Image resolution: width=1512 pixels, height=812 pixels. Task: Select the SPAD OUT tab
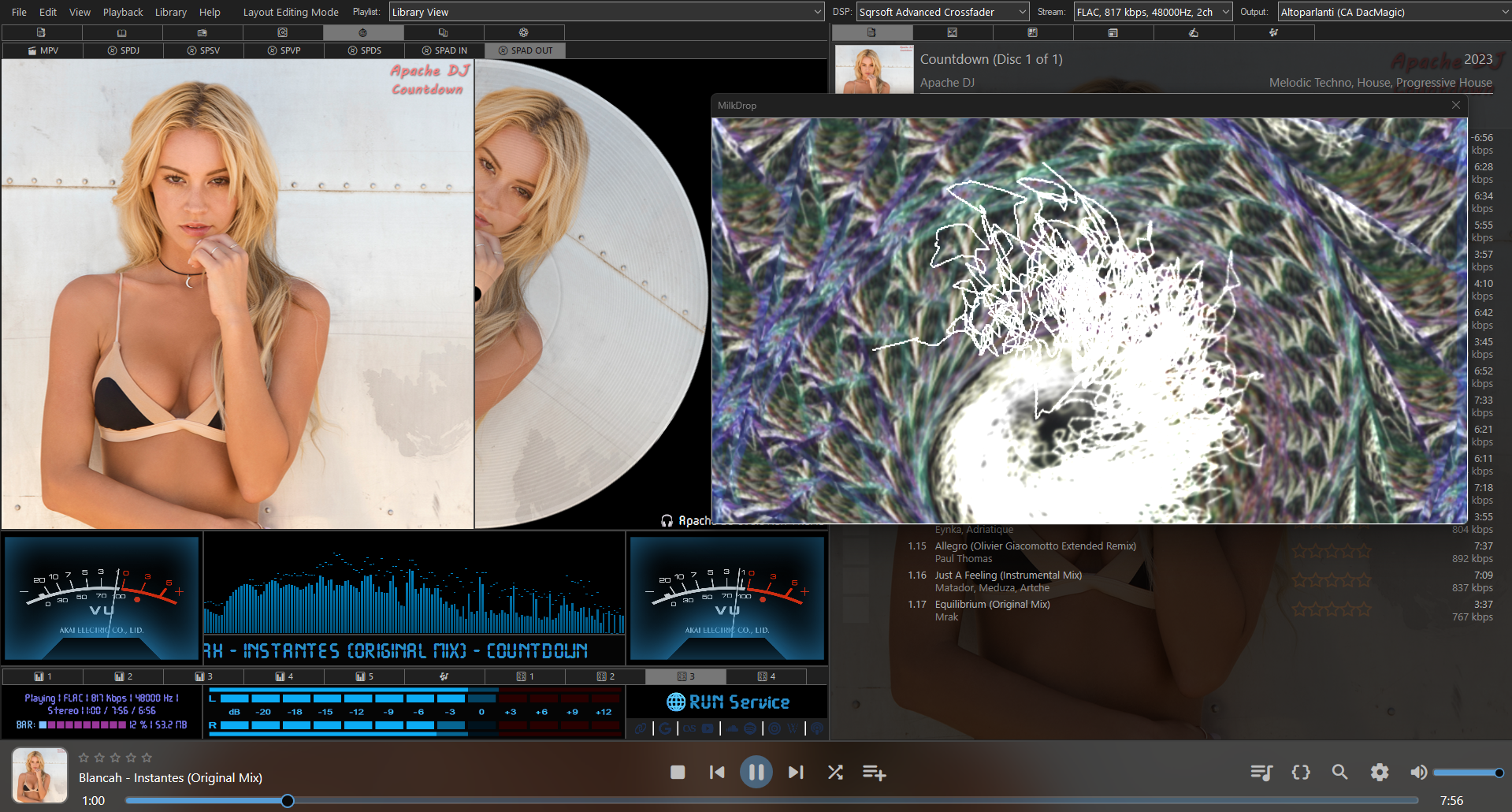[525, 50]
